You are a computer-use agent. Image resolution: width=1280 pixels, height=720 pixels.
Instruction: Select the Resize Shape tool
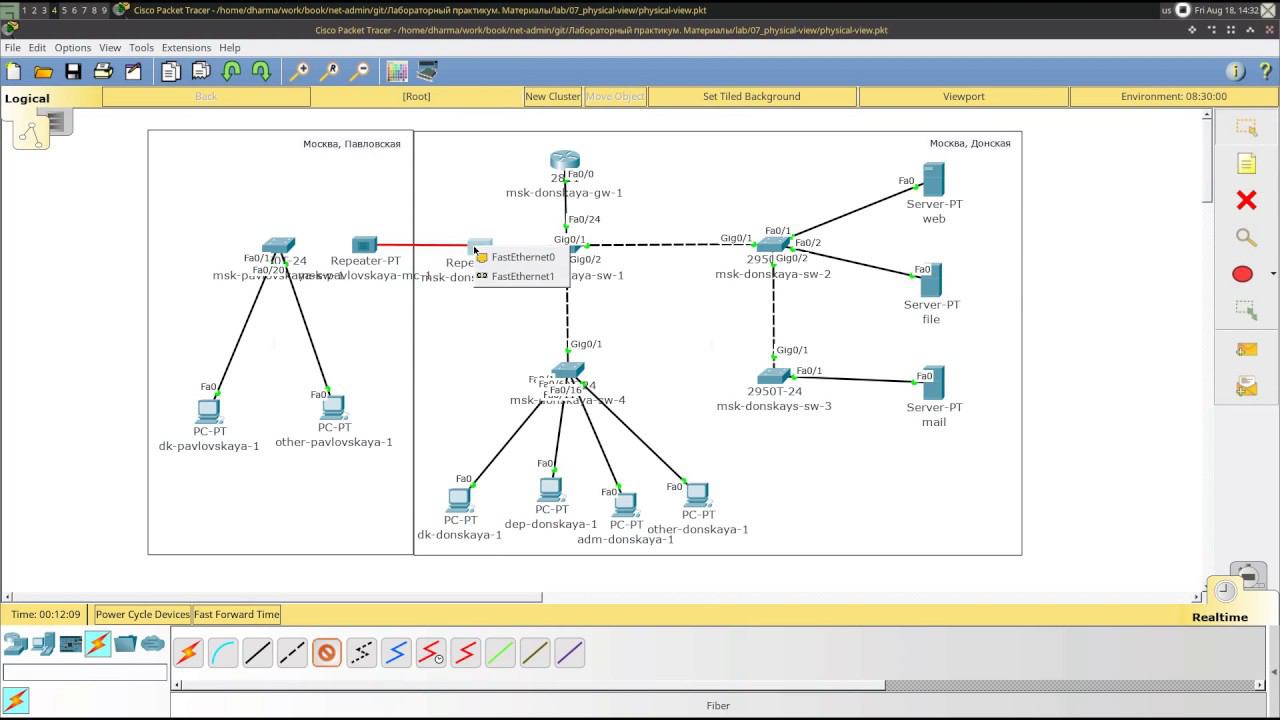click(1246, 311)
